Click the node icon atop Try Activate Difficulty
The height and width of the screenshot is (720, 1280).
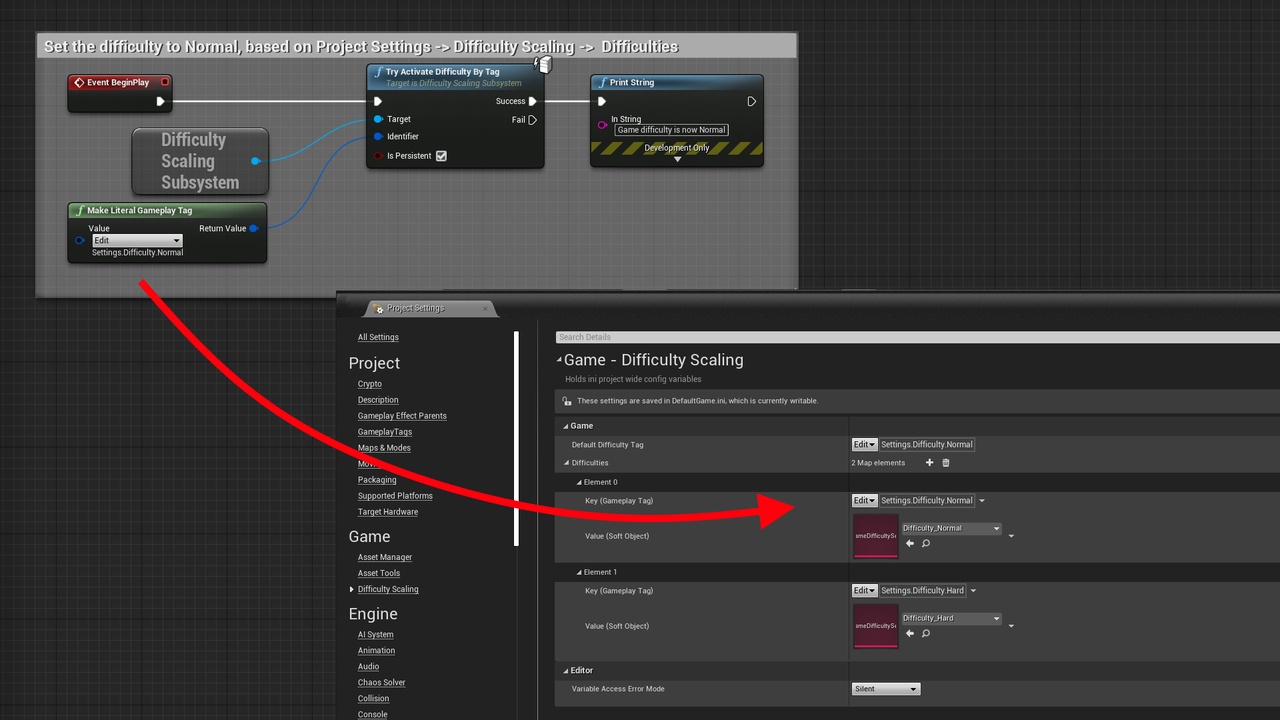pos(543,65)
